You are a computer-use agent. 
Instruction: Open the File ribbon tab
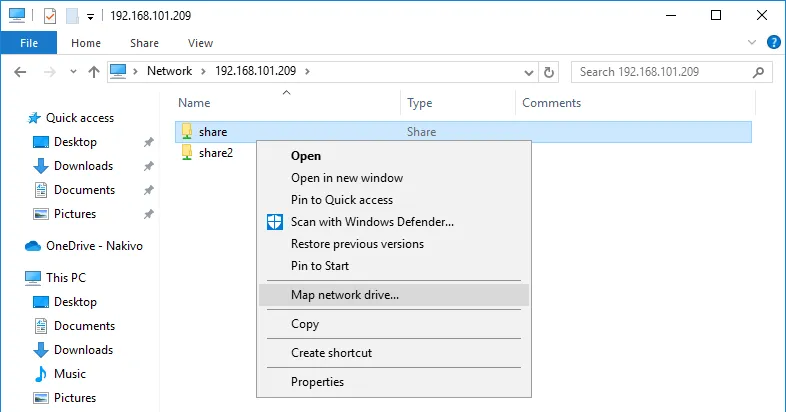pyautogui.click(x=29, y=43)
